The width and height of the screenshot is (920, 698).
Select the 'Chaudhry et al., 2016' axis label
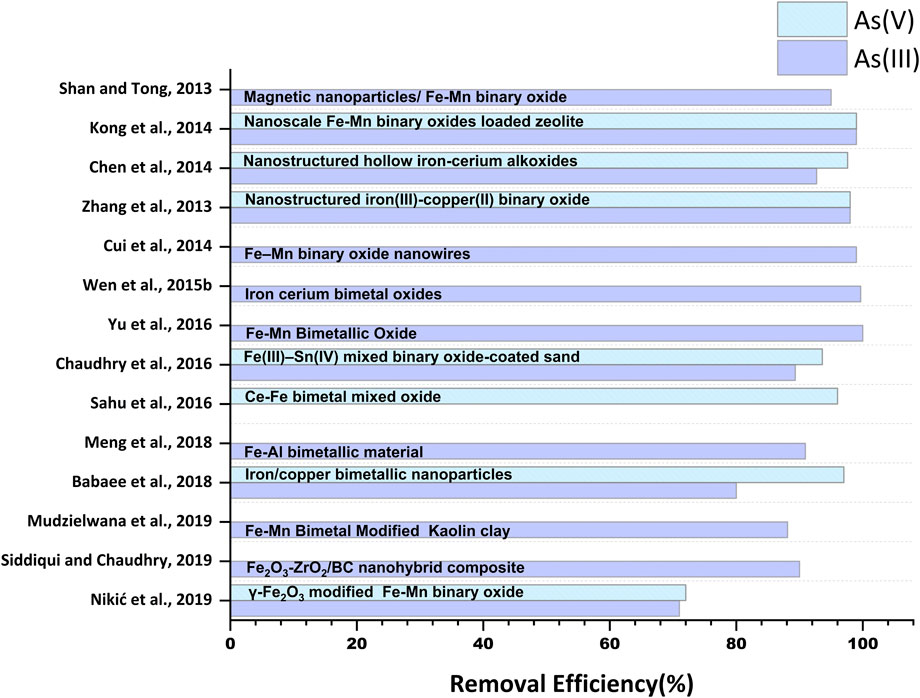134,364
